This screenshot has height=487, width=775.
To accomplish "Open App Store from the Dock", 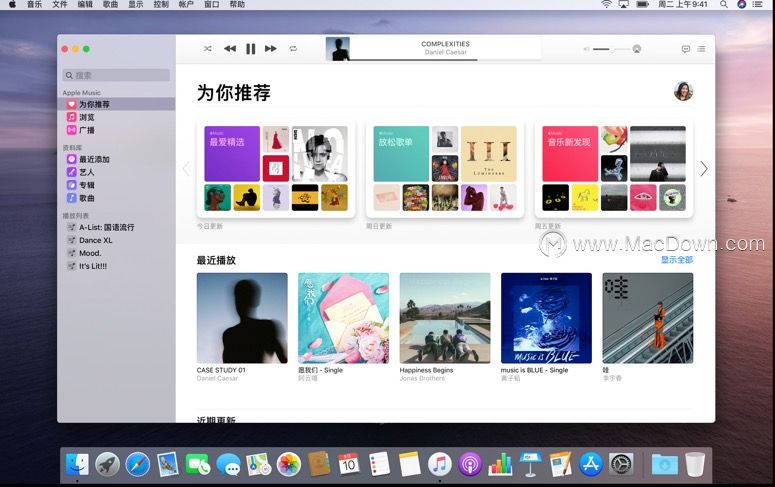I will tap(591, 465).
